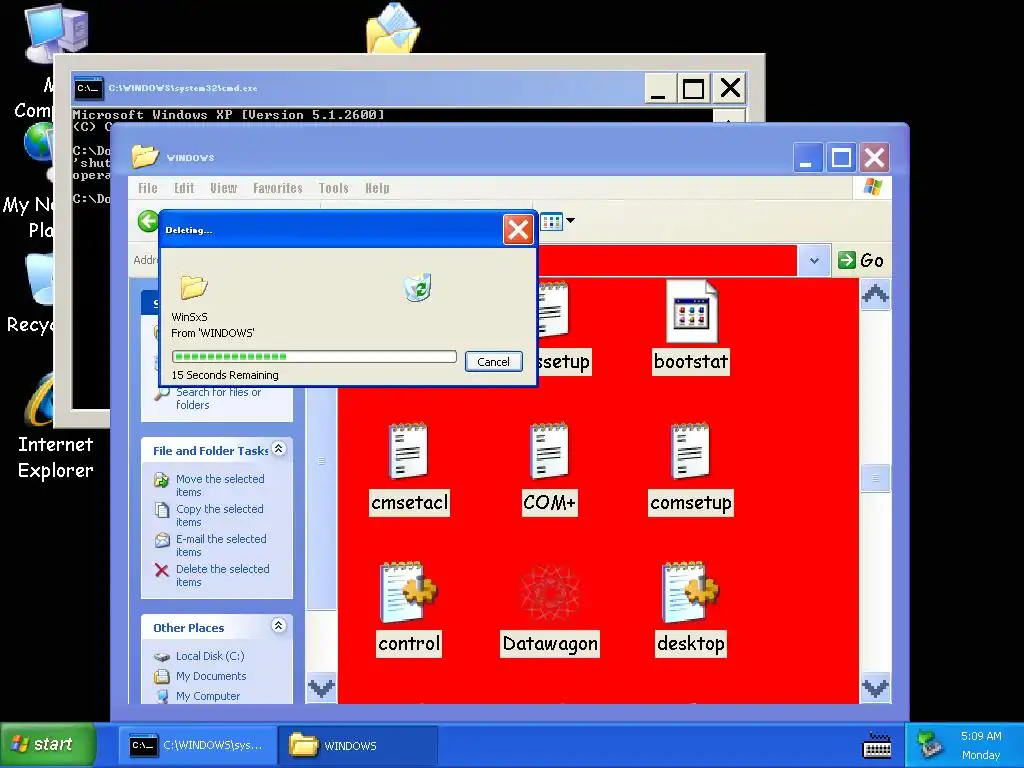This screenshot has height=768, width=1024.
Task: Click the WINDOWS taskbar button
Action: pos(358,745)
